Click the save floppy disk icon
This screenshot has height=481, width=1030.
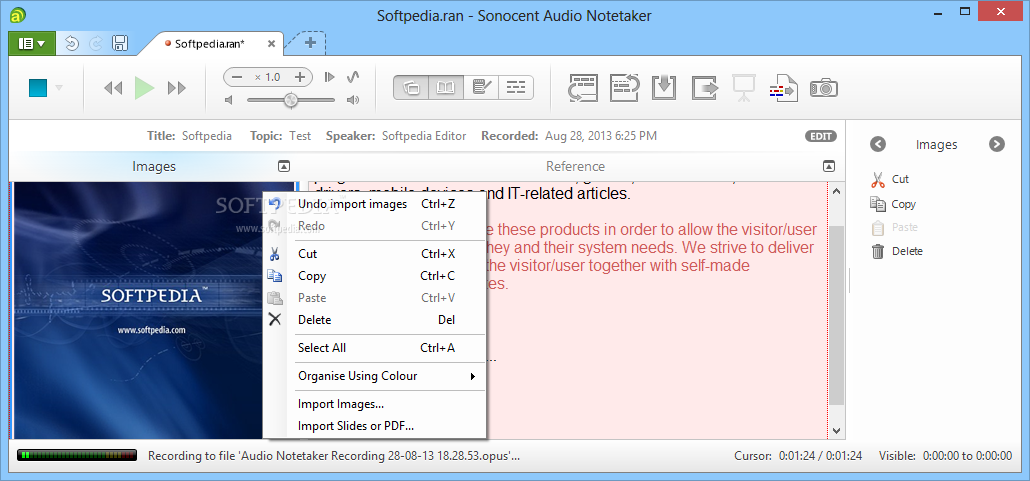(x=120, y=43)
